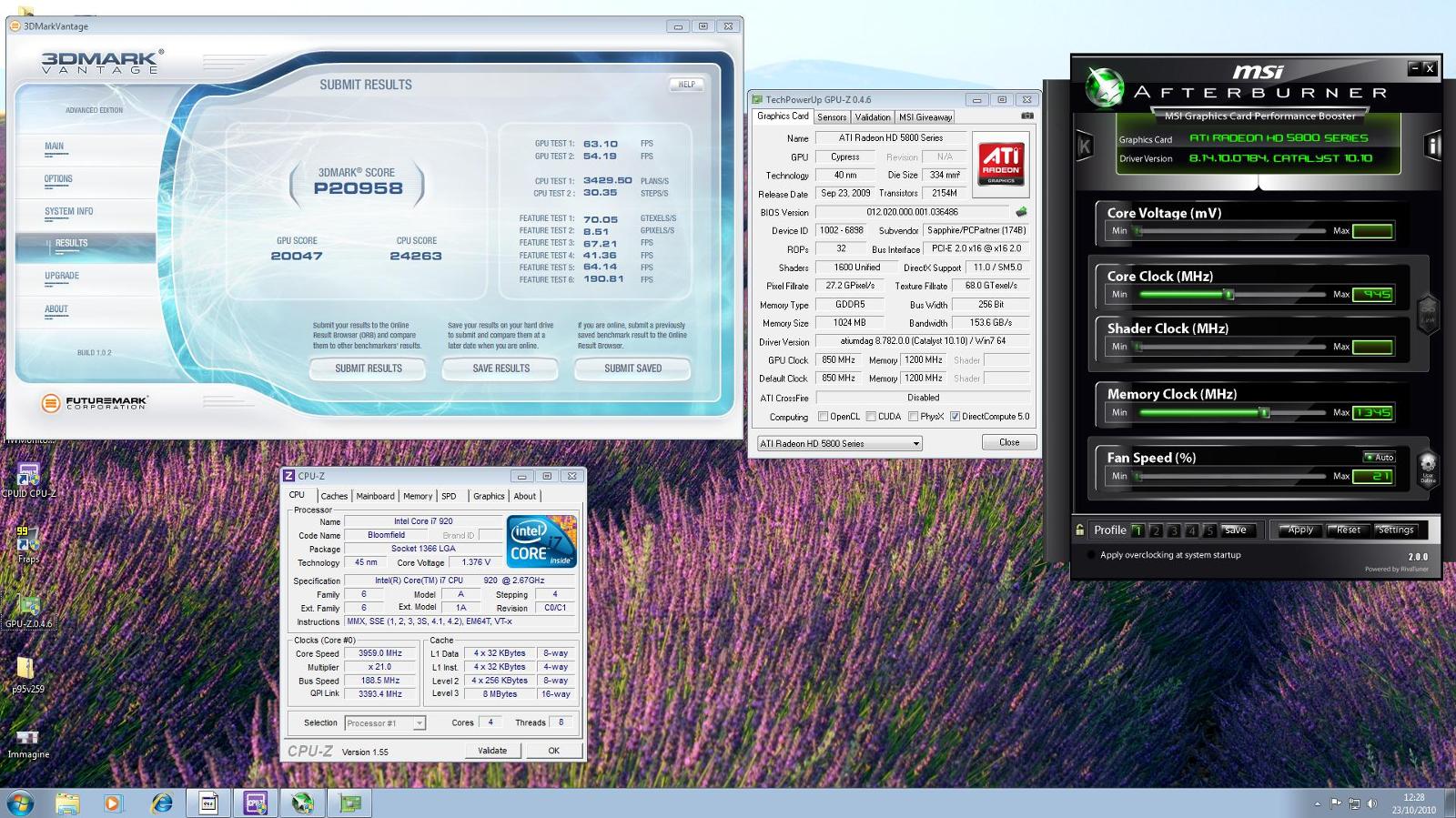Viewport: 1456px width, 818px height.
Task: Click the CPU-Z taskbar button
Action: (256, 803)
